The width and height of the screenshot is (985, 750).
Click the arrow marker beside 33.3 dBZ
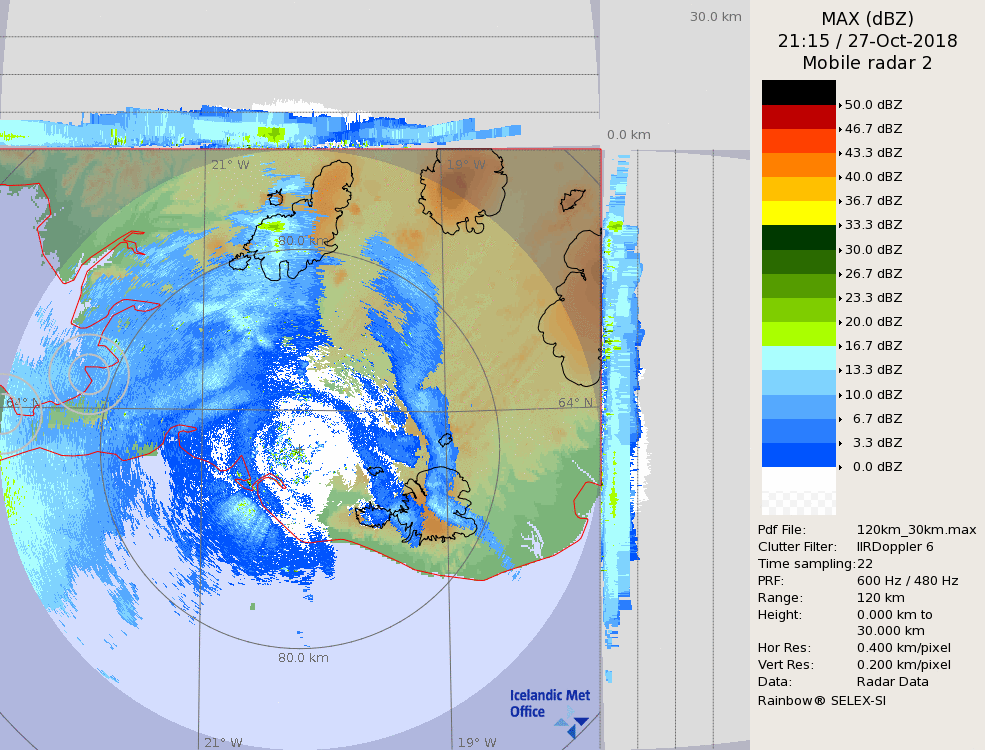click(840, 225)
